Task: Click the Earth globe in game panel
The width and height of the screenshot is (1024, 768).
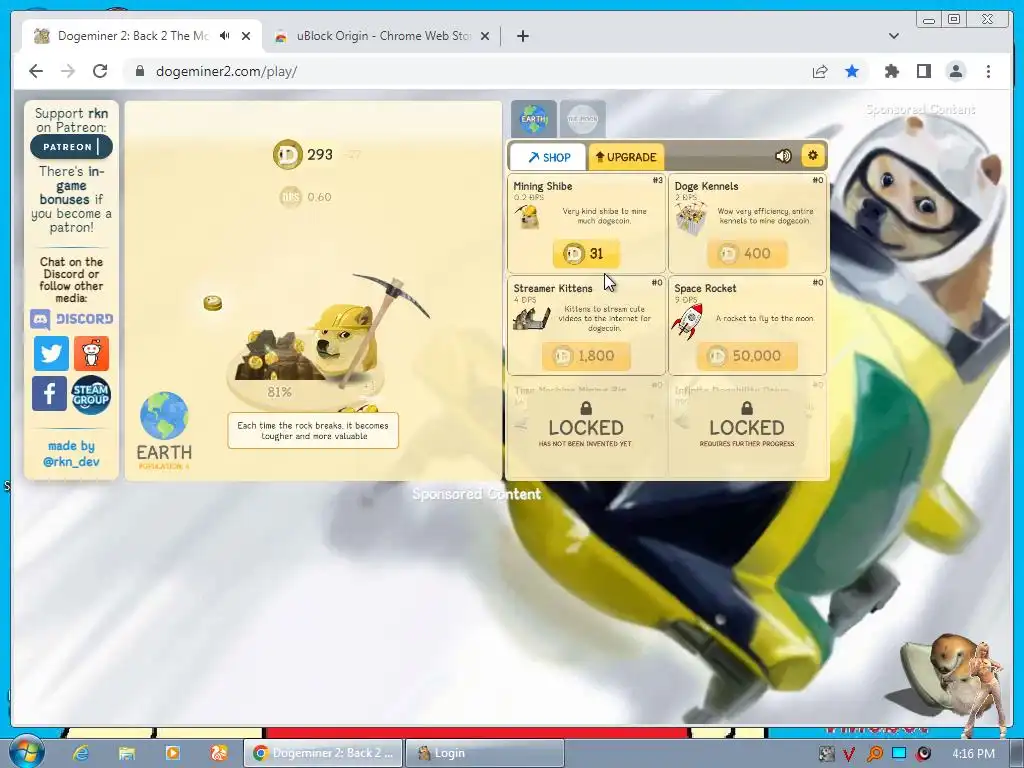Action: [x=164, y=416]
